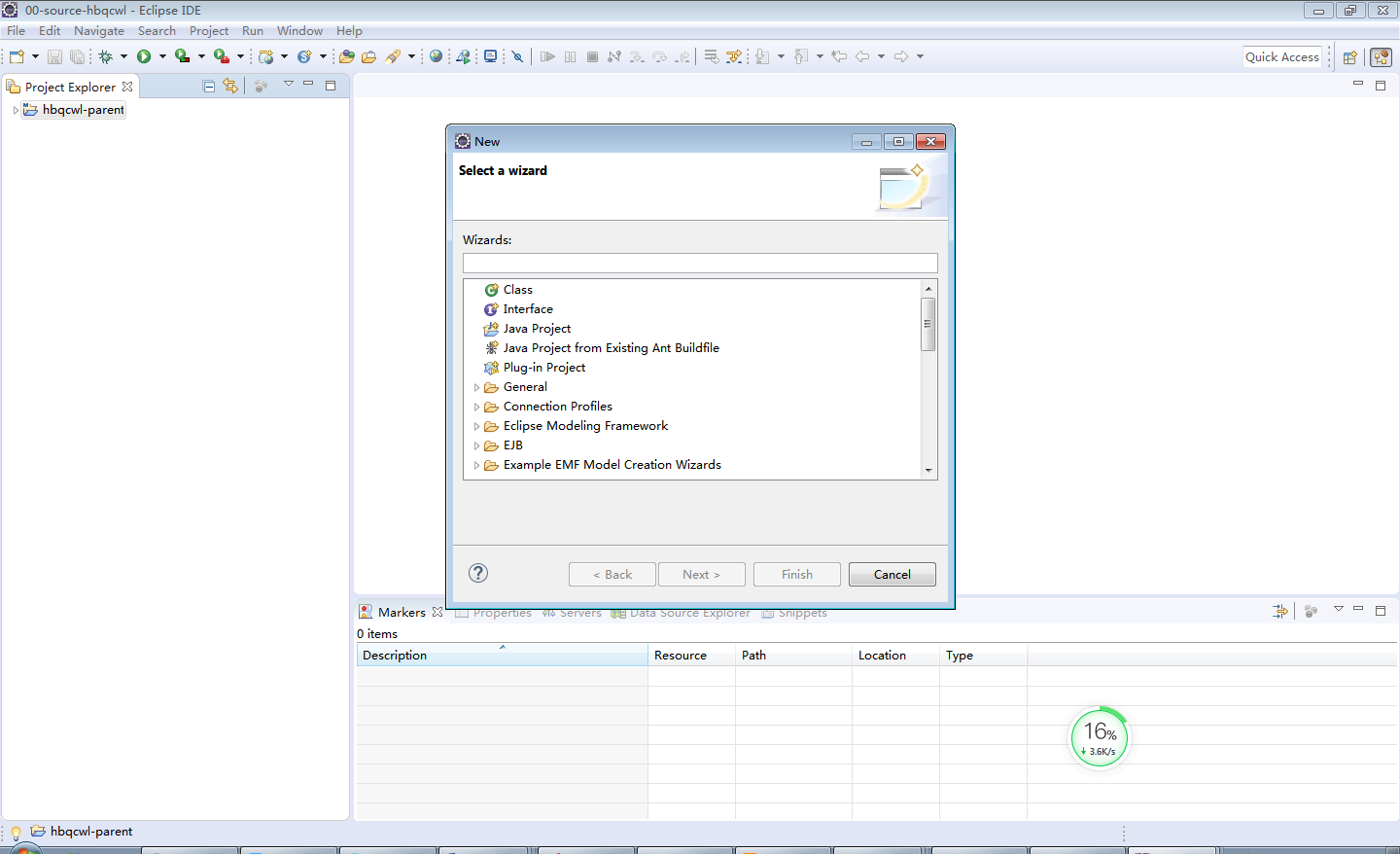
Task: Click the 16% network speed widget
Action: [1100, 737]
